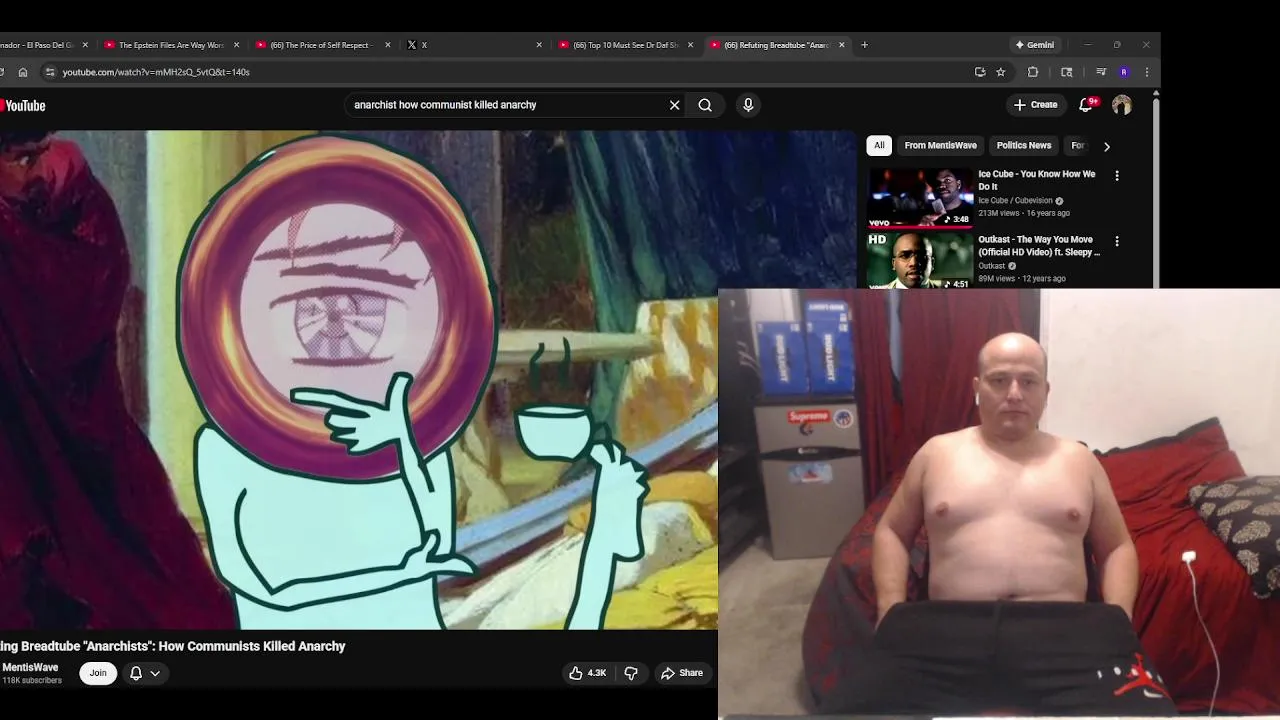Open Chrome three-dot menu
This screenshot has width=1280, height=720.
1147,72
